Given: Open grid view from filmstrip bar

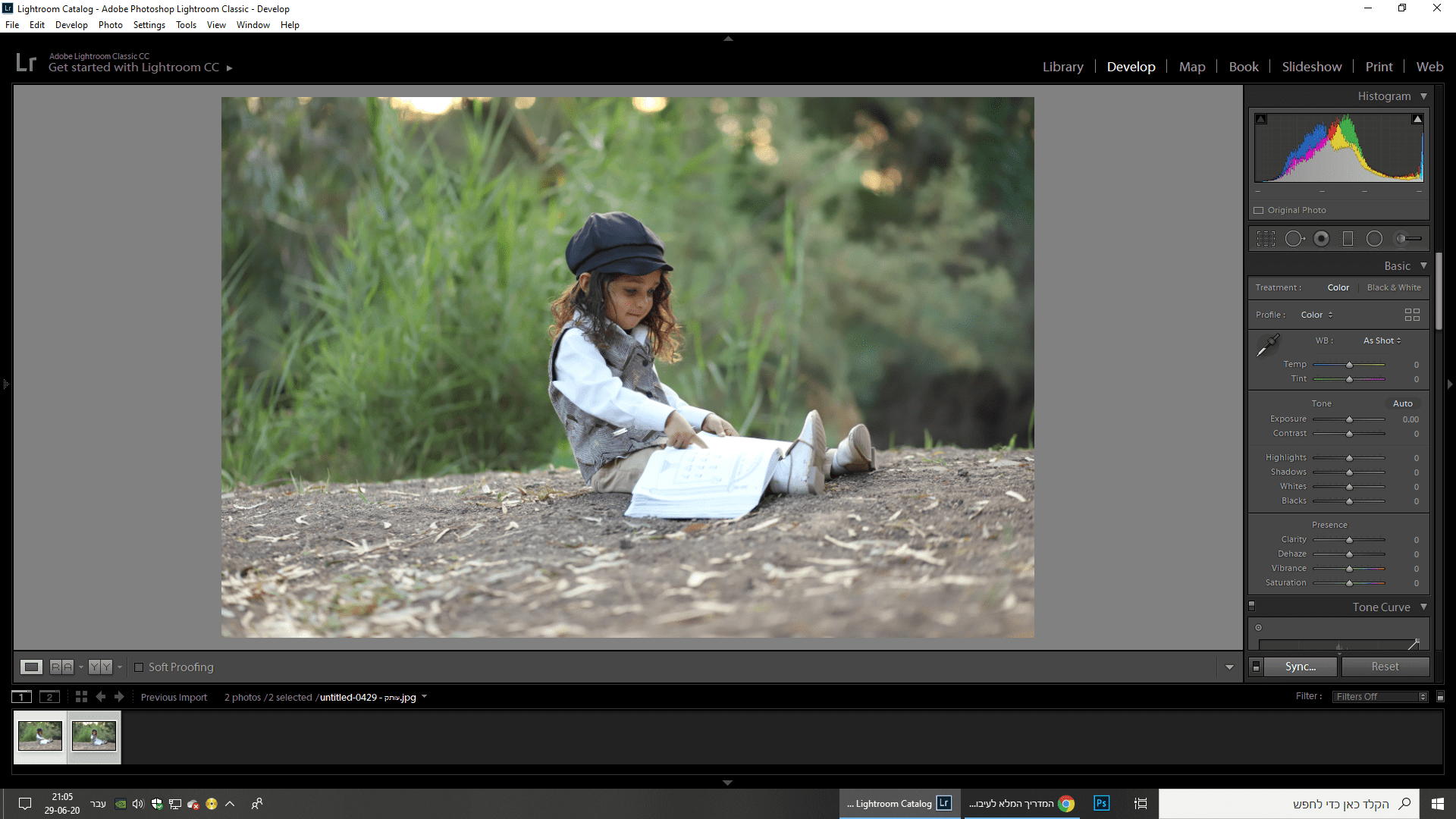Looking at the screenshot, I should click(81, 697).
